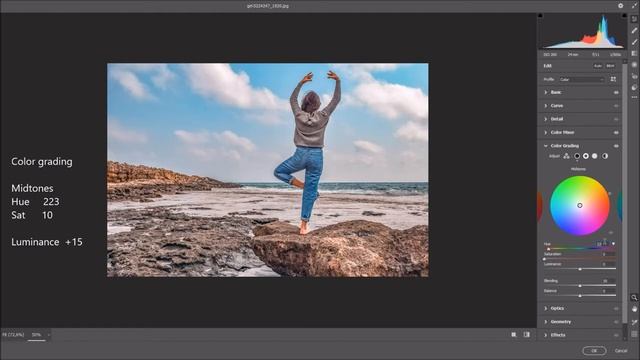Click the OK button
Image resolution: width=640 pixels, height=360 pixels.
[x=594, y=351]
